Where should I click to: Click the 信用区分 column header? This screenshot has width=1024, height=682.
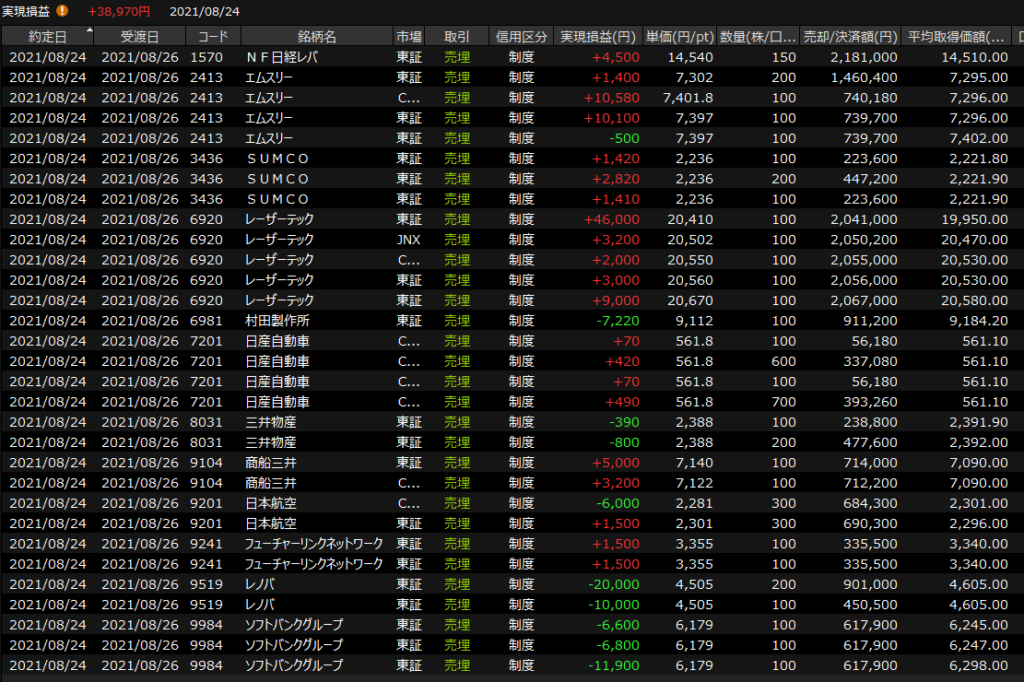pos(521,37)
